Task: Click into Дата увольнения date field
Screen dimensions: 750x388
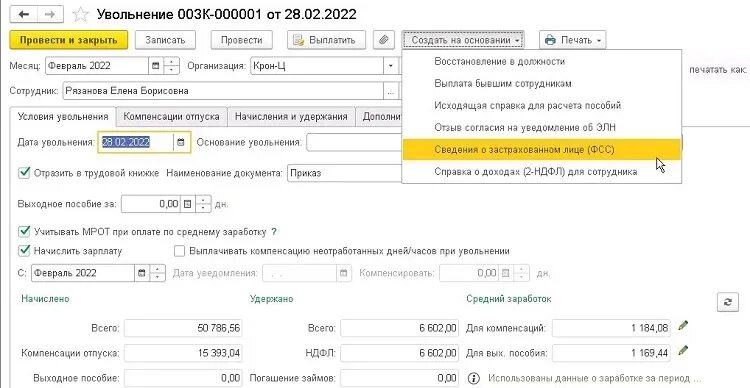Action: click(135, 142)
